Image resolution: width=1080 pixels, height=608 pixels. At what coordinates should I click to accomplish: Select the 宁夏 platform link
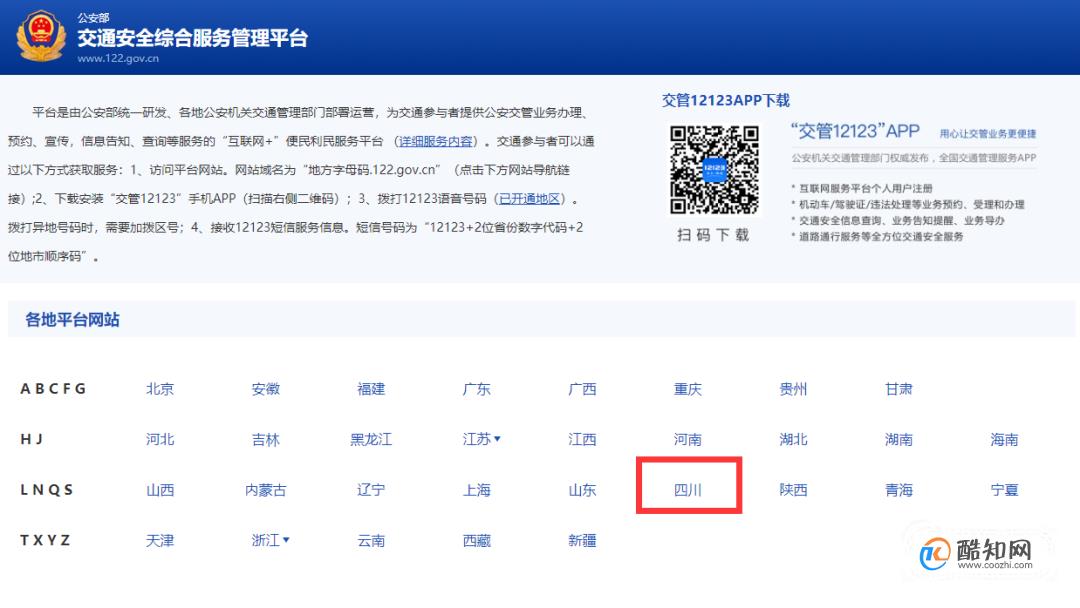pyautogui.click(x=1004, y=490)
